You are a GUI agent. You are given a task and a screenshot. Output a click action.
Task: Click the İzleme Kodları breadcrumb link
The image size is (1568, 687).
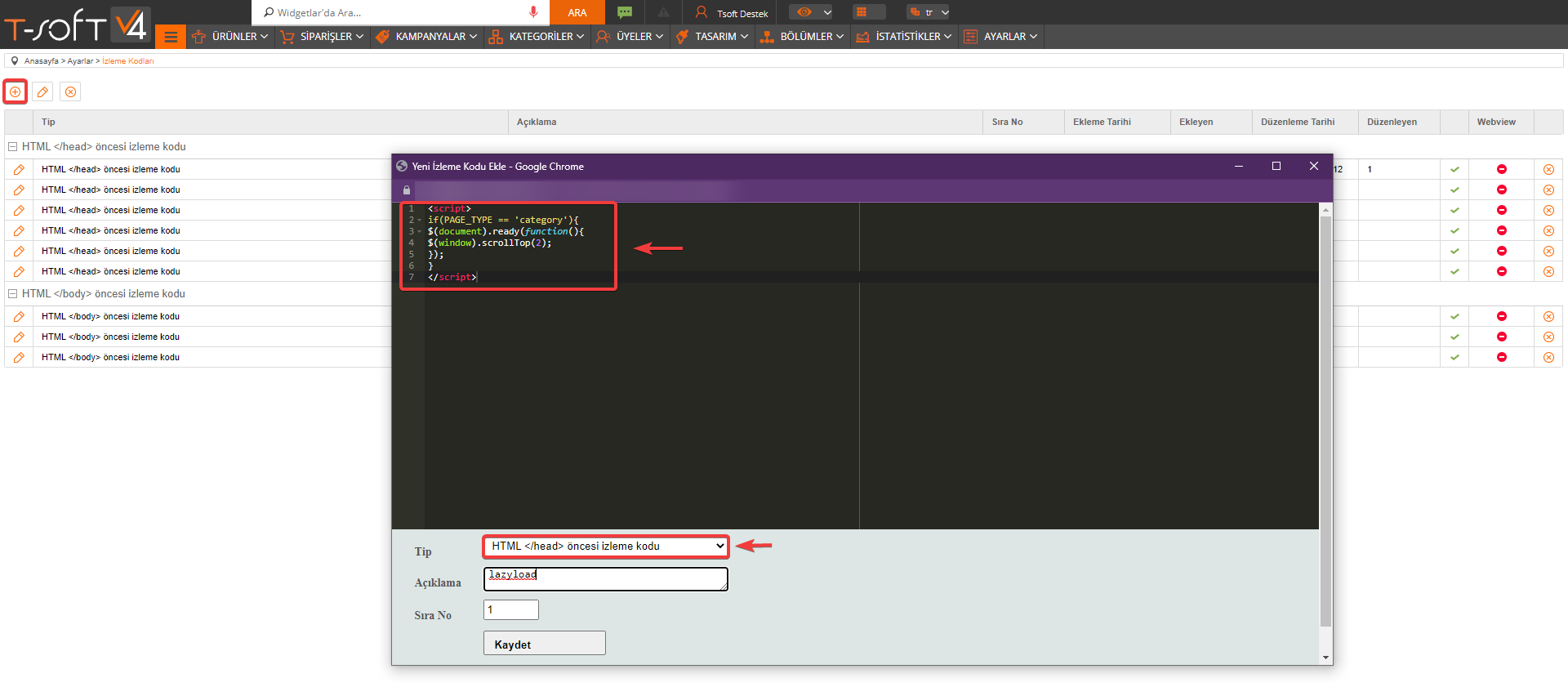128,61
